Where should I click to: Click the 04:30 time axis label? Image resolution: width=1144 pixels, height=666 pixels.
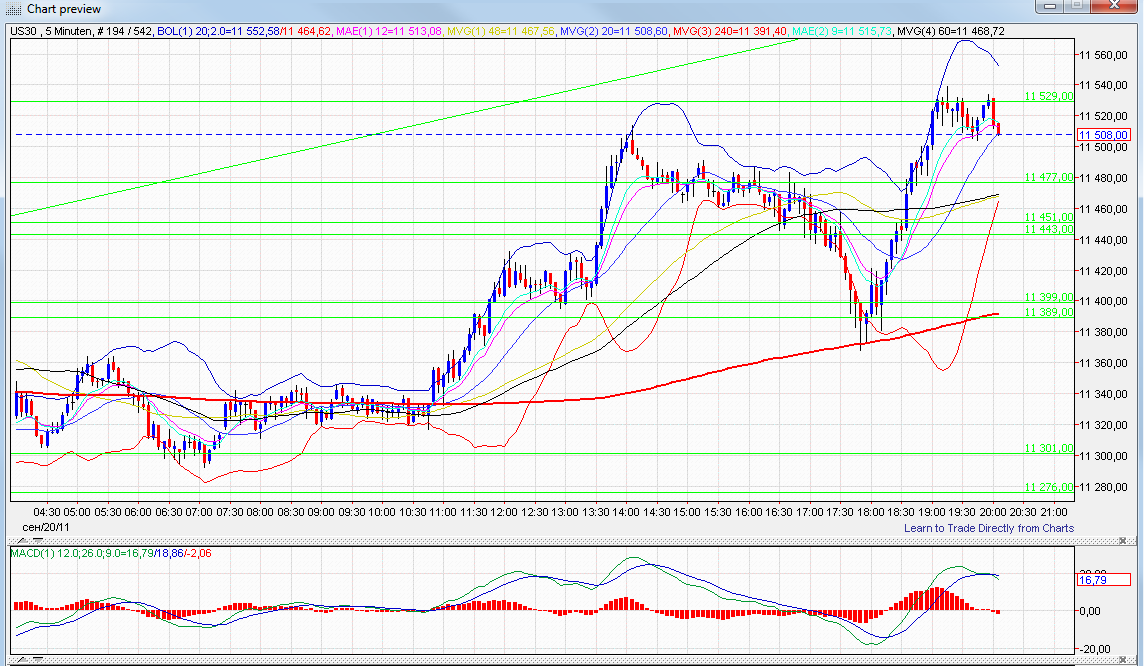point(47,513)
